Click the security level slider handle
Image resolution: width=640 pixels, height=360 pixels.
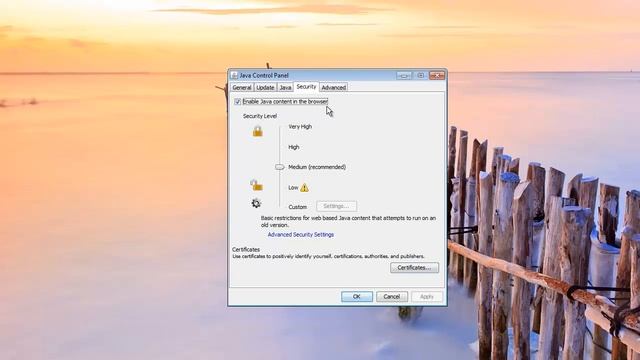[x=280, y=167]
